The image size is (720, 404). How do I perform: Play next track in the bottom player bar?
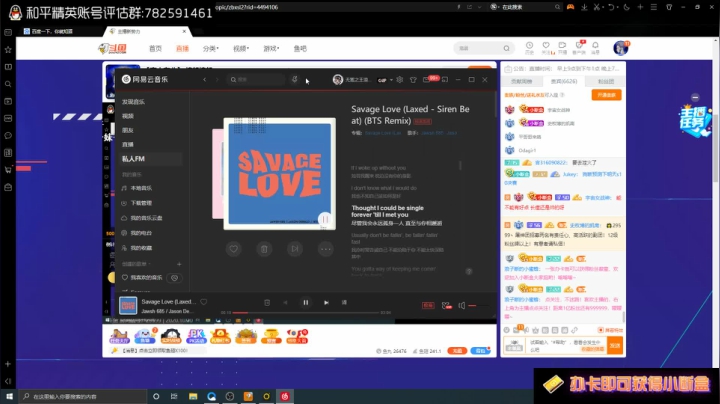coord(326,303)
